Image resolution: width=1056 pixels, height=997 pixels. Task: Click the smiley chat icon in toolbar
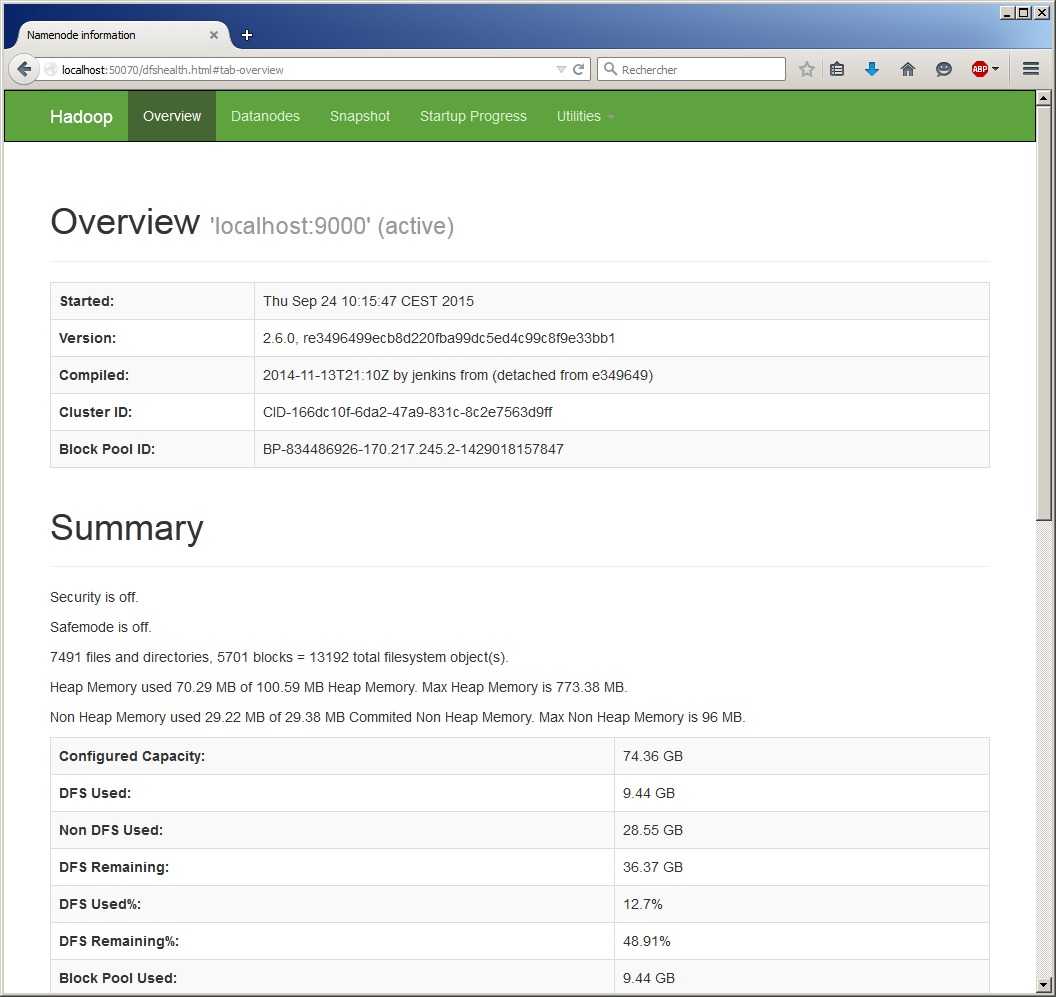click(x=944, y=69)
